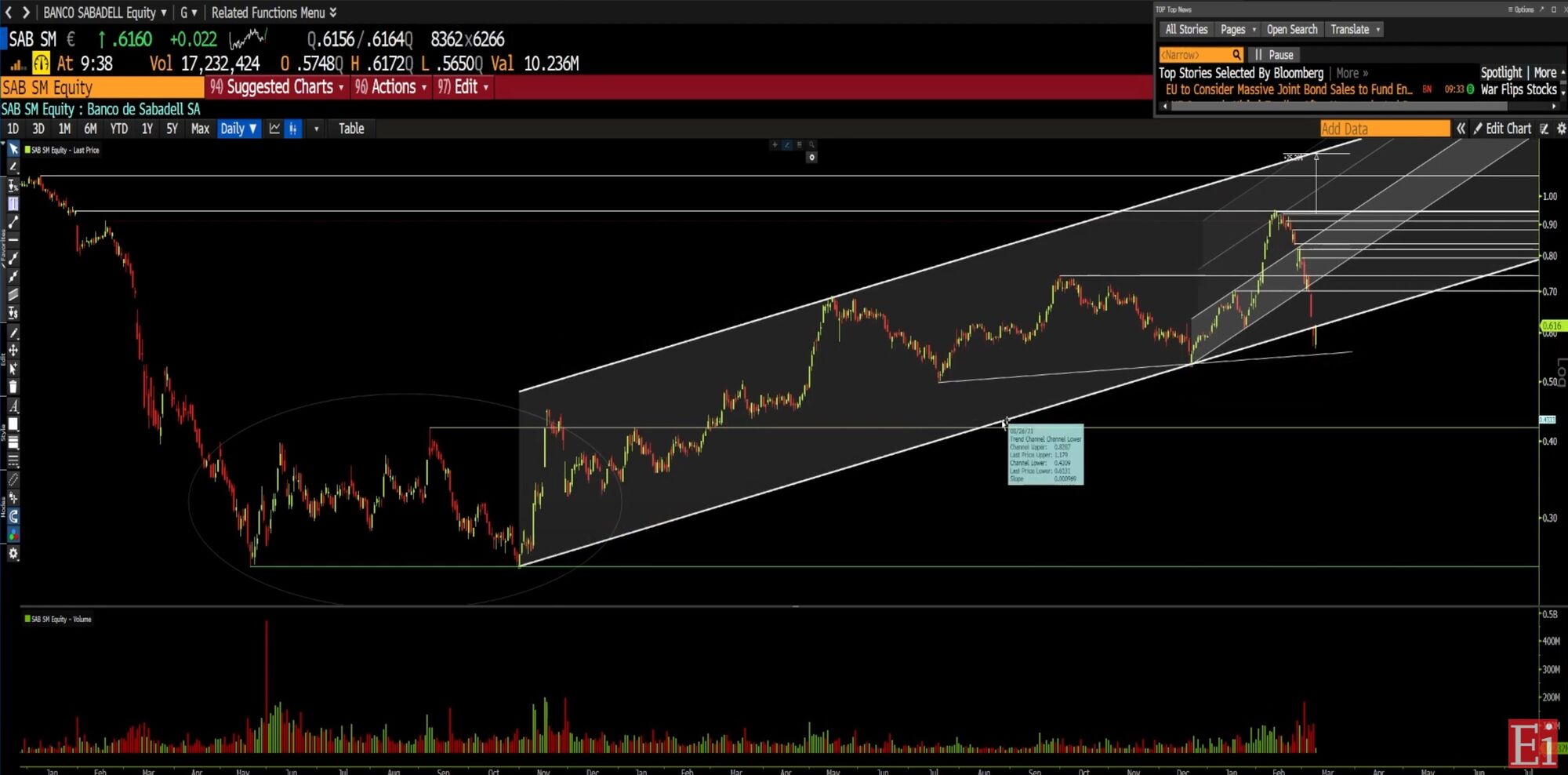Click the SAB SM Equity security field

(102, 87)
